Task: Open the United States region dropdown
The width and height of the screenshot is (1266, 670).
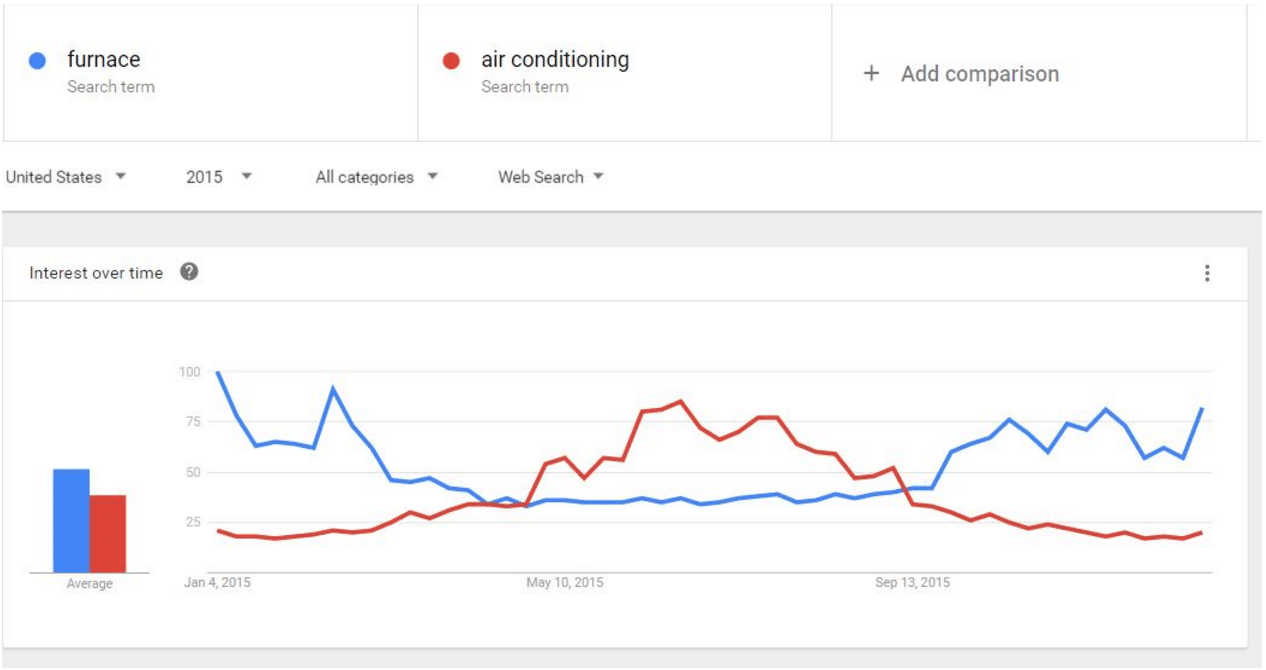Action: coord(66,177)
